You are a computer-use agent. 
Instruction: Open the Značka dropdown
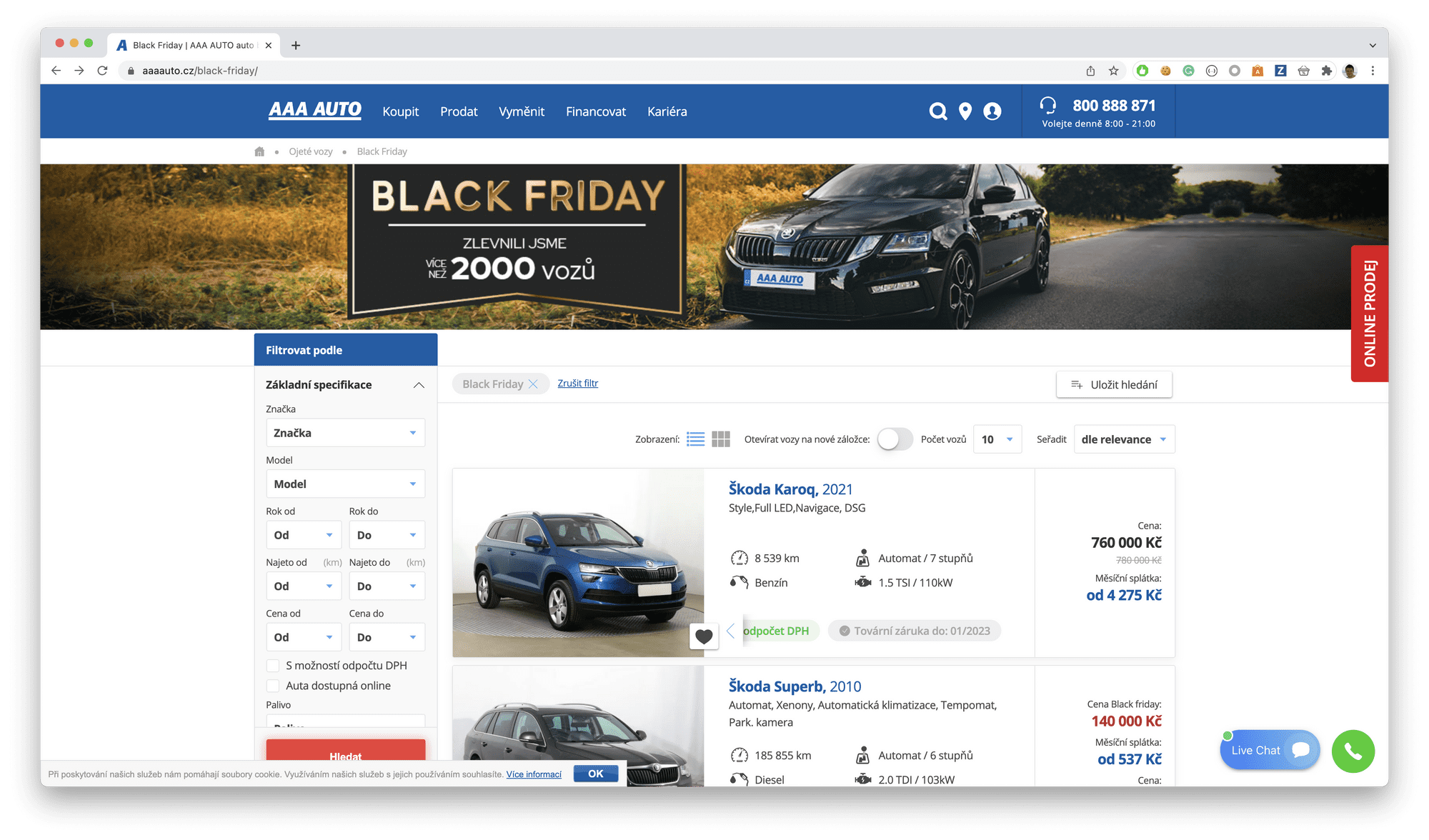(345, 432)
